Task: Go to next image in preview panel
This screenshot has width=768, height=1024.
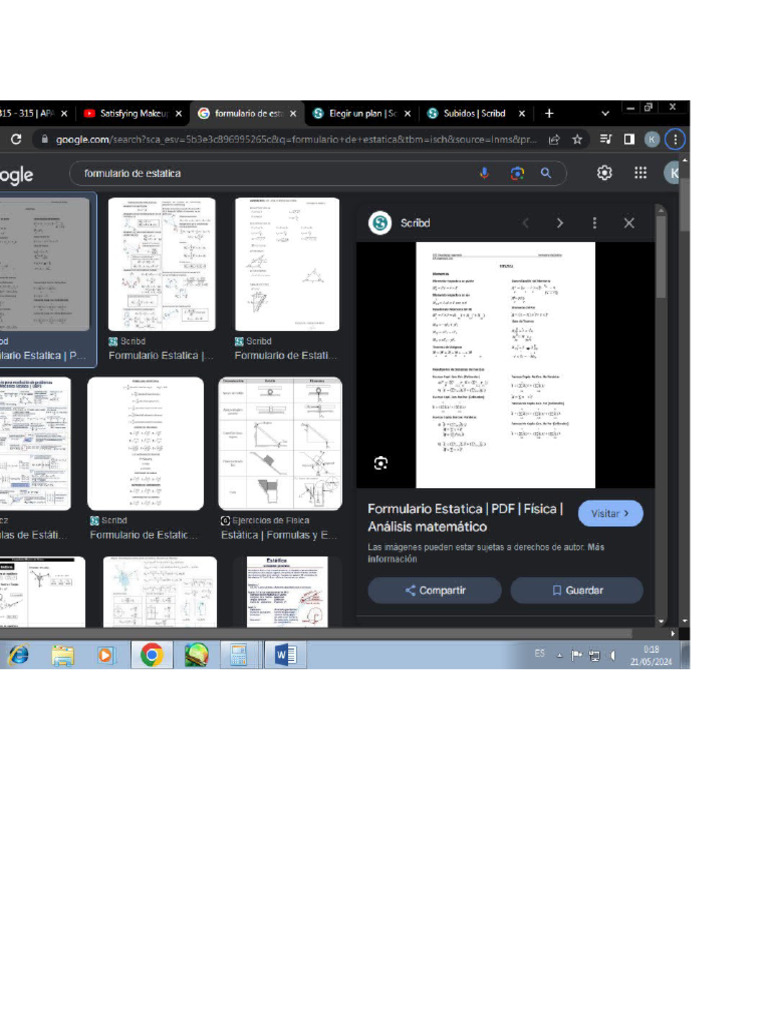Action: click(x=560, y=223)
